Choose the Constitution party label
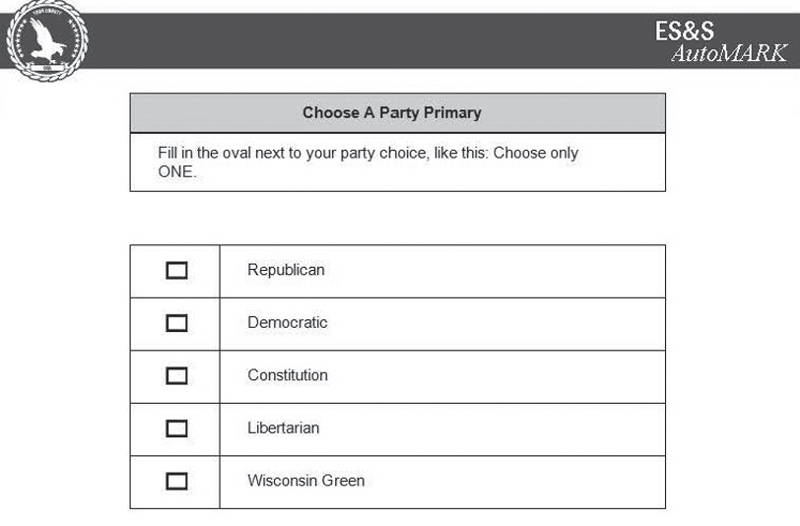This screenshot has height=526, width=800. (287, 376)
